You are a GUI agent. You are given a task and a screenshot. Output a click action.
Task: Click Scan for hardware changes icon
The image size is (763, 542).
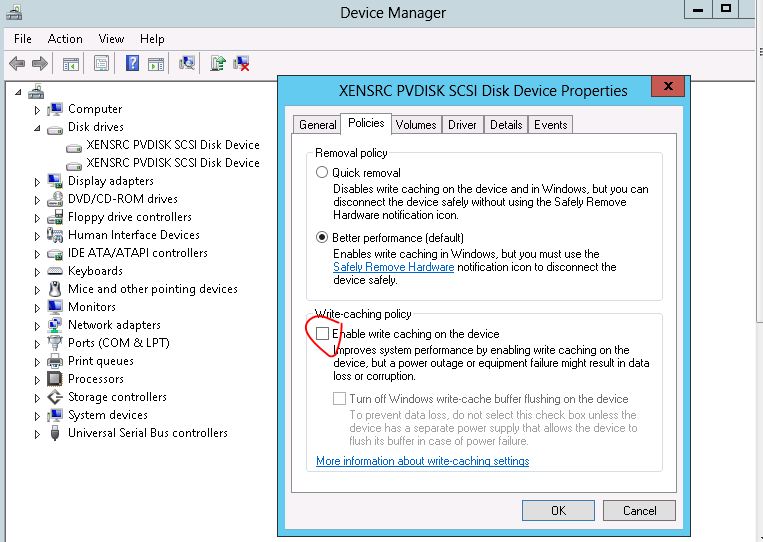[x=187, y=63]
